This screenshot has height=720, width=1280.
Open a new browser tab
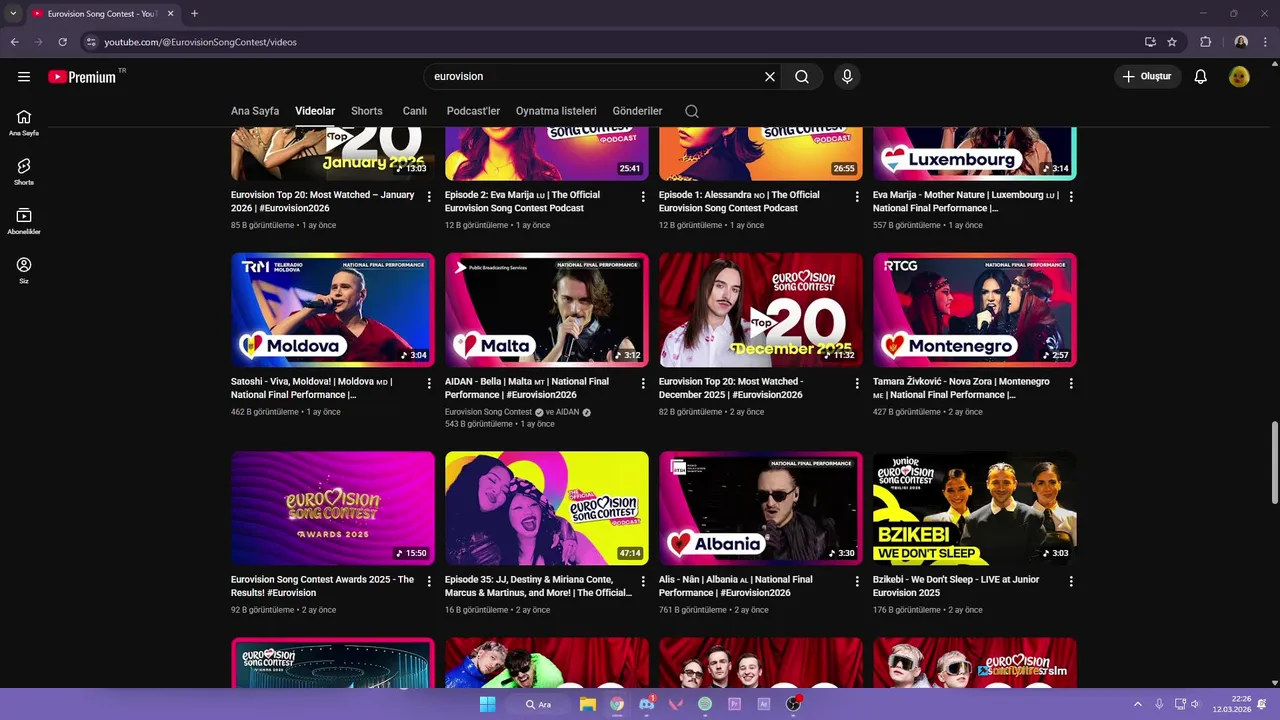pyautogui.click(x=194, y=14)
